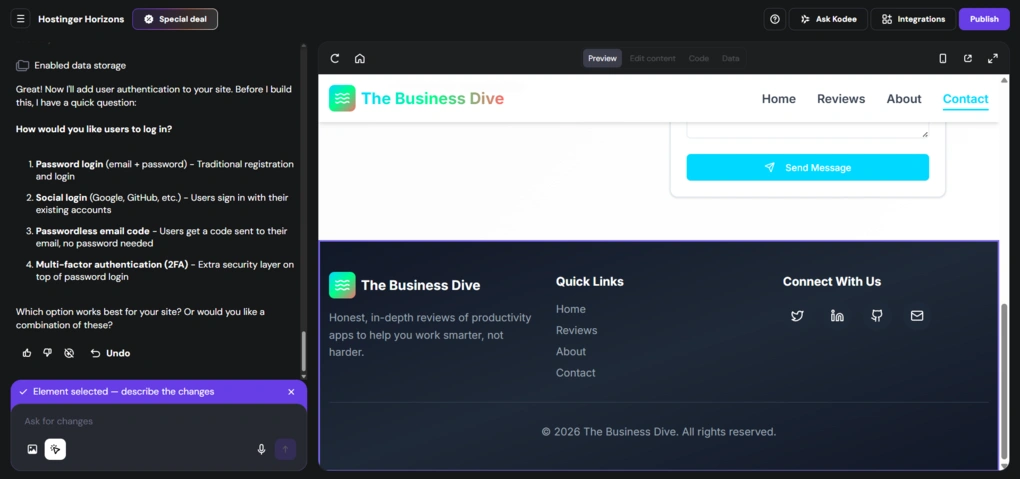Open footer Home quick link
Viewport: 1020px width, 479px height.
tap(570, 309)
